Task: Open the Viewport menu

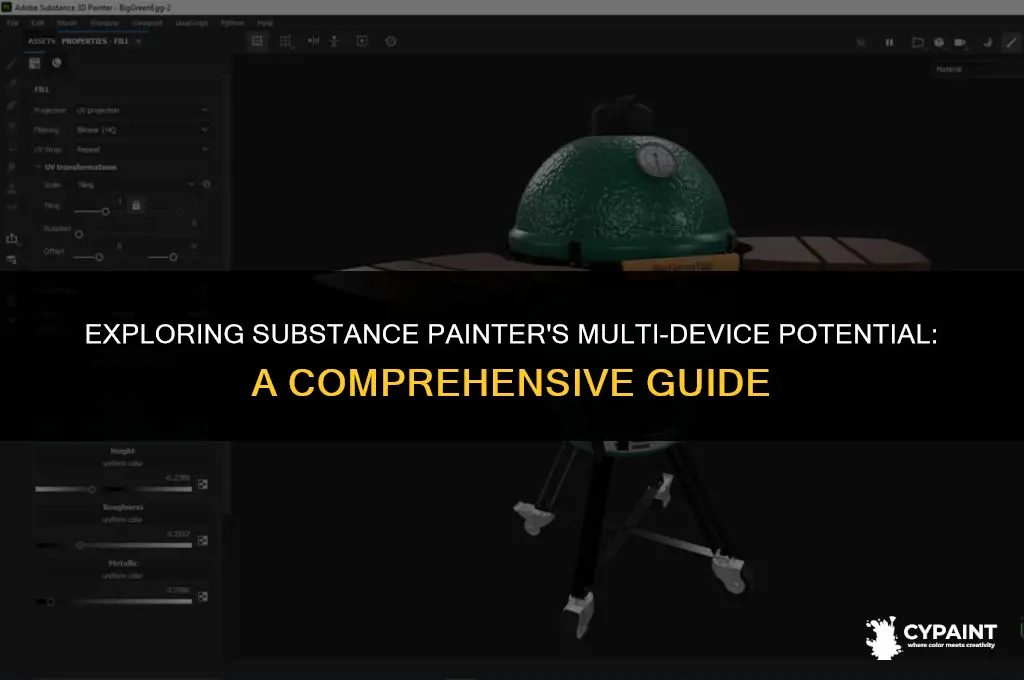Action: pos(147,23)
